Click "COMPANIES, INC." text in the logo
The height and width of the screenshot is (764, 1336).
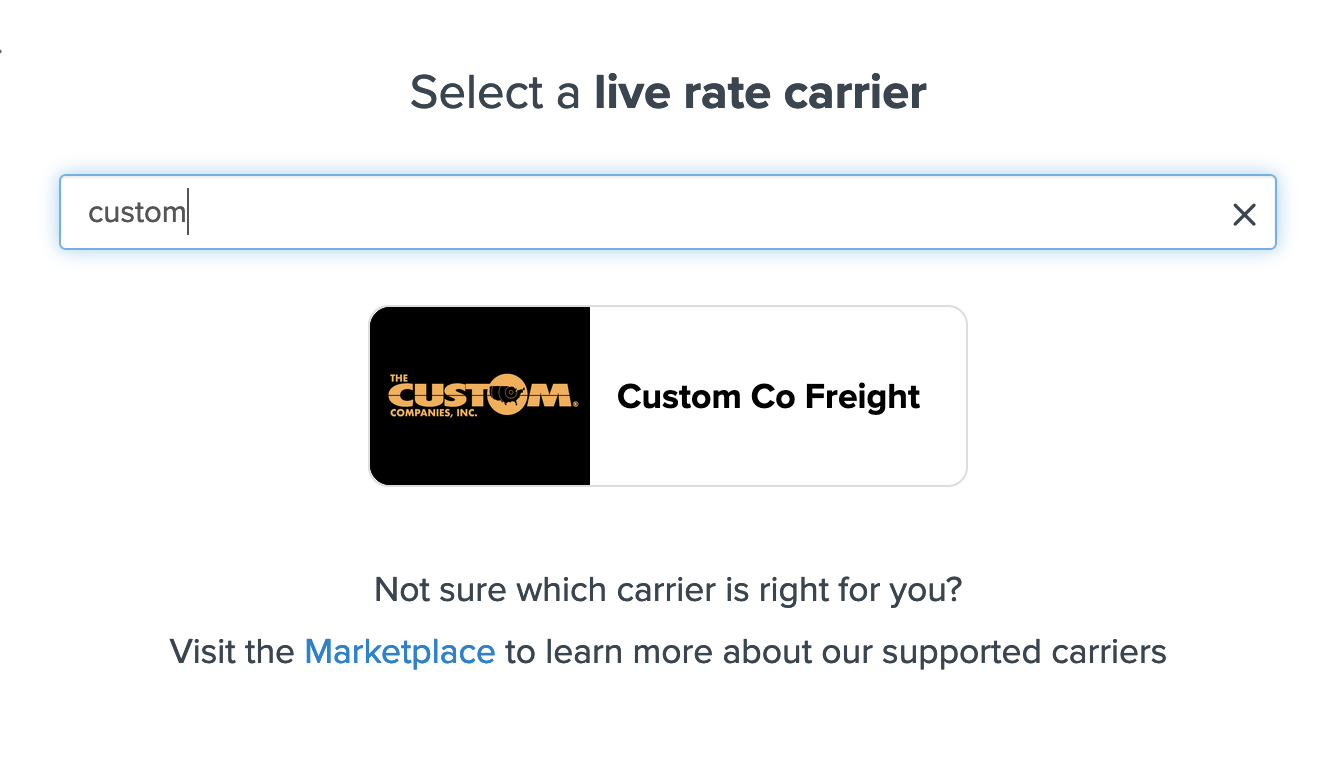click(x=433, y=412)
